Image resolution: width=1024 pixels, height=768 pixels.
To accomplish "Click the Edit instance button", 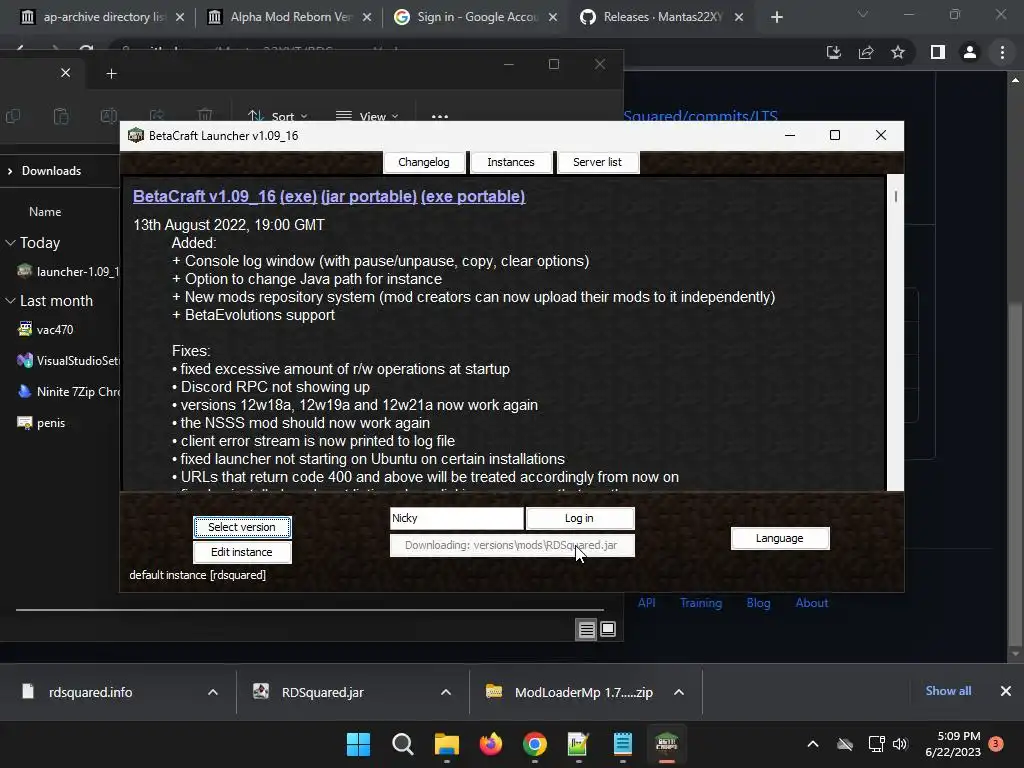I will [242, 552].
